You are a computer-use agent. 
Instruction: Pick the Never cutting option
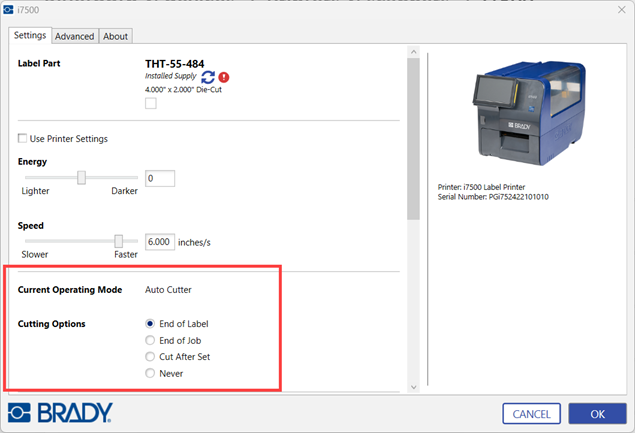(151, 373)
